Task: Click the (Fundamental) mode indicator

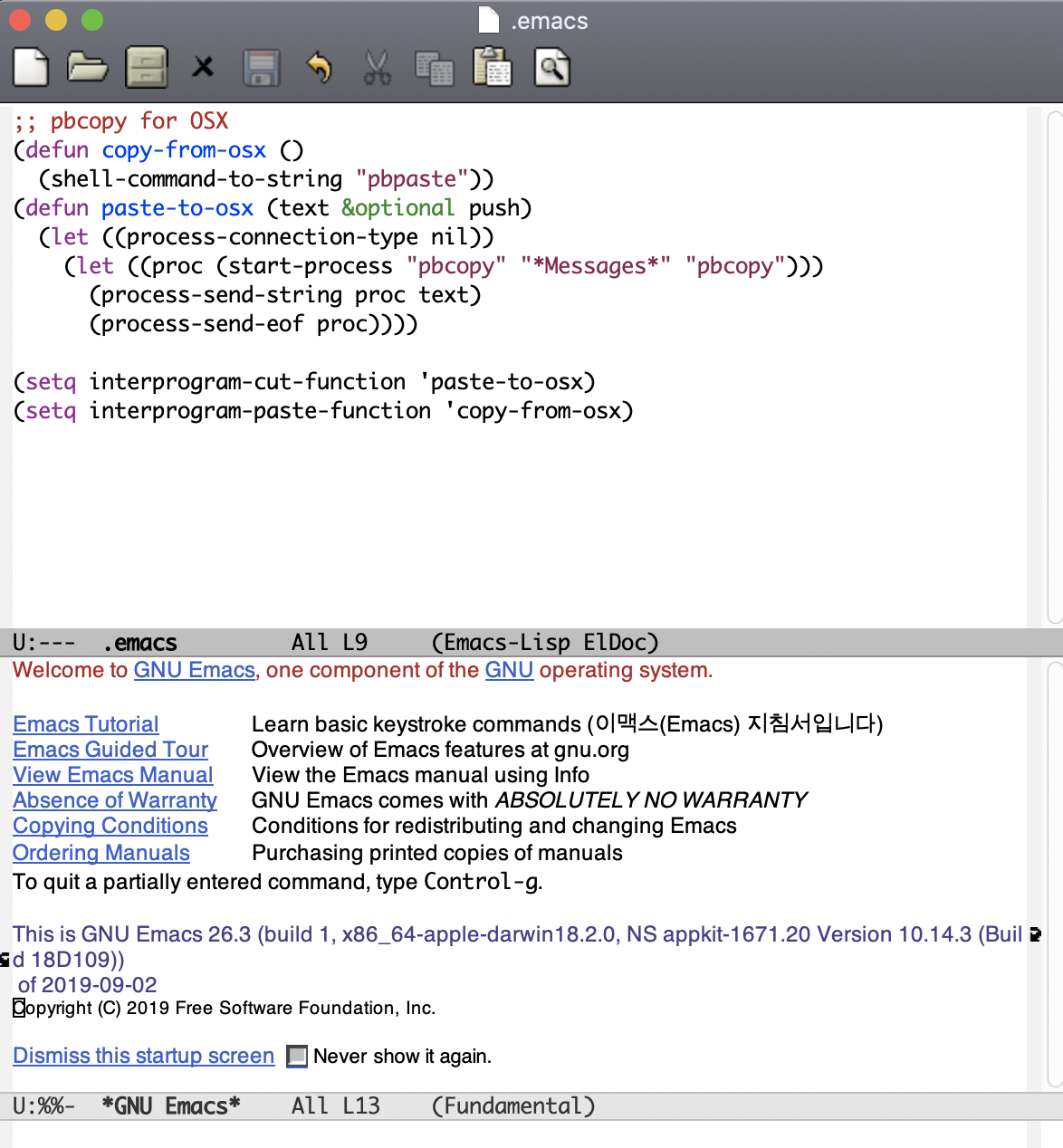Action: 513,1106
